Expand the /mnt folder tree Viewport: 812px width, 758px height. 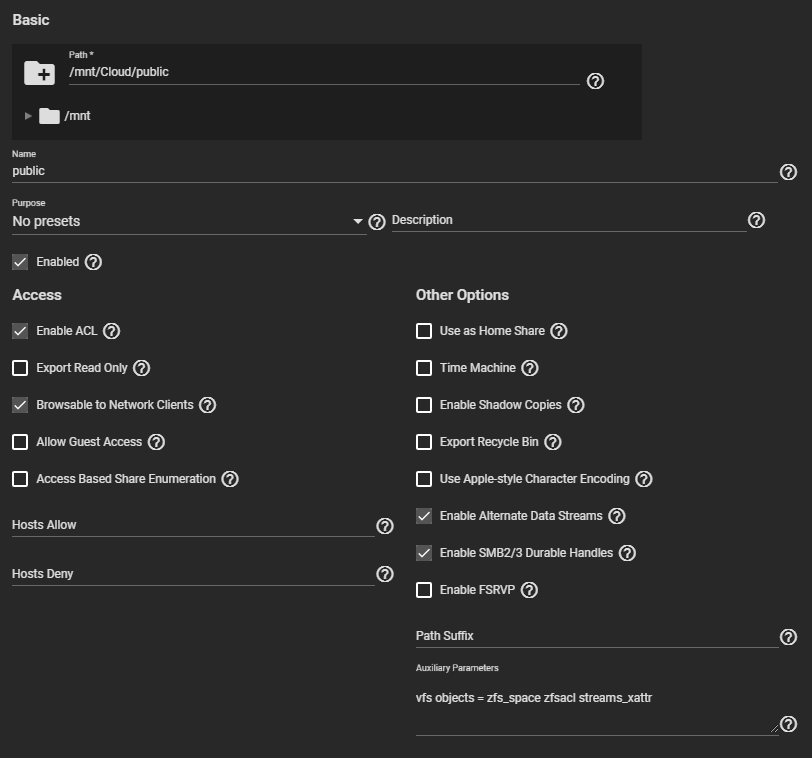tap(28, 116)
